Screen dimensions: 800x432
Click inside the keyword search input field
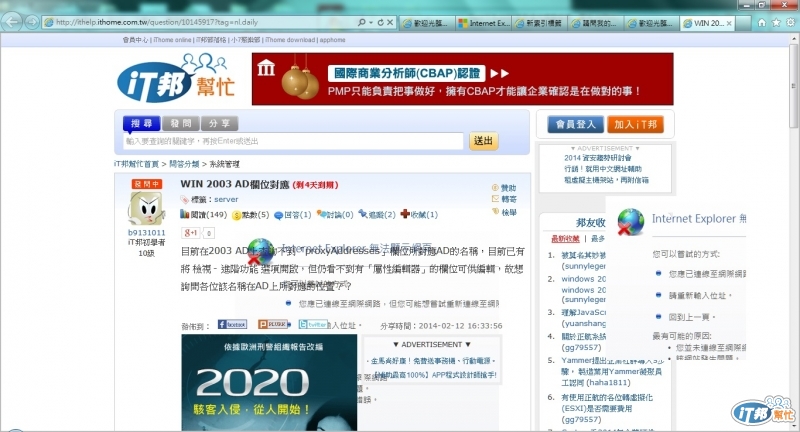point(294,141)
